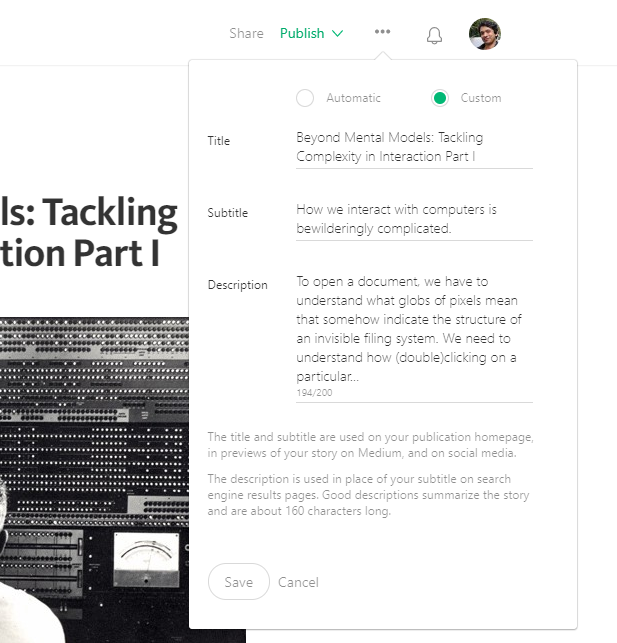Image resolution: width=617 pixels, height=643 pixels.
Task: Select the Custom radio button
Action: click(439, 98)
